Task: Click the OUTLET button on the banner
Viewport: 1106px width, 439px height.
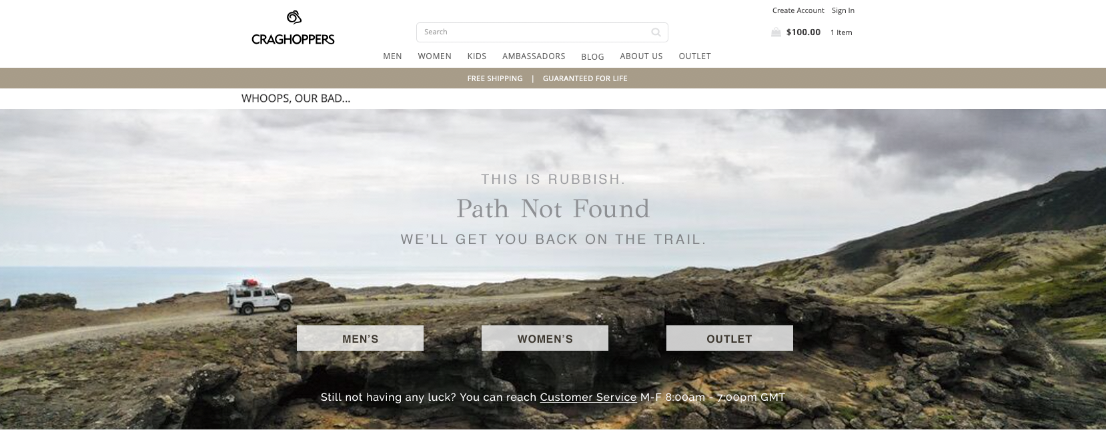Action: click(x=729, y=338)
